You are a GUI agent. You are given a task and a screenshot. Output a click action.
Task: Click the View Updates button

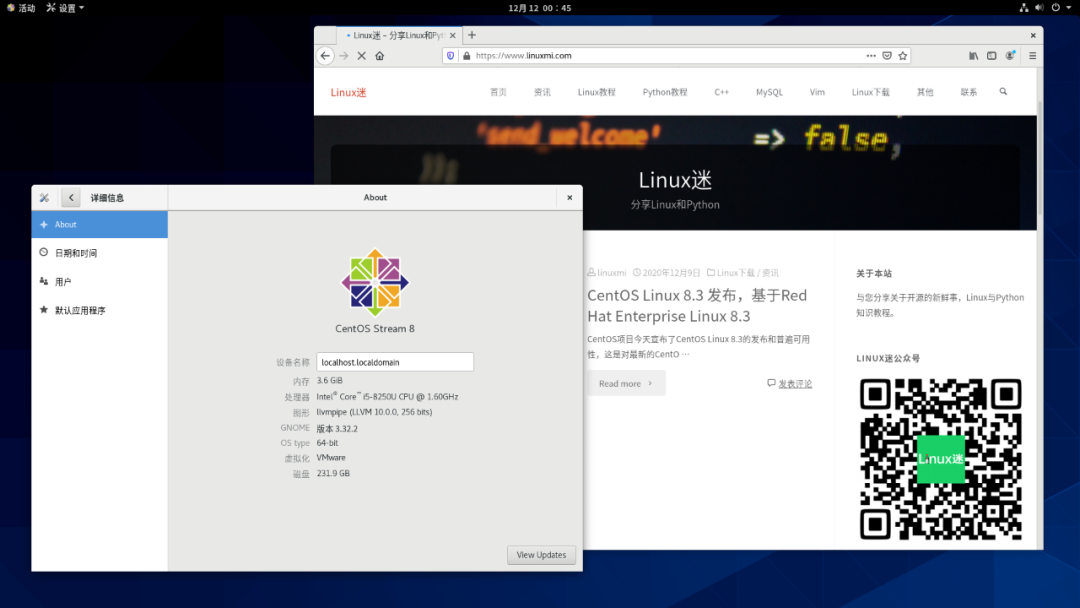coord(541,555)
